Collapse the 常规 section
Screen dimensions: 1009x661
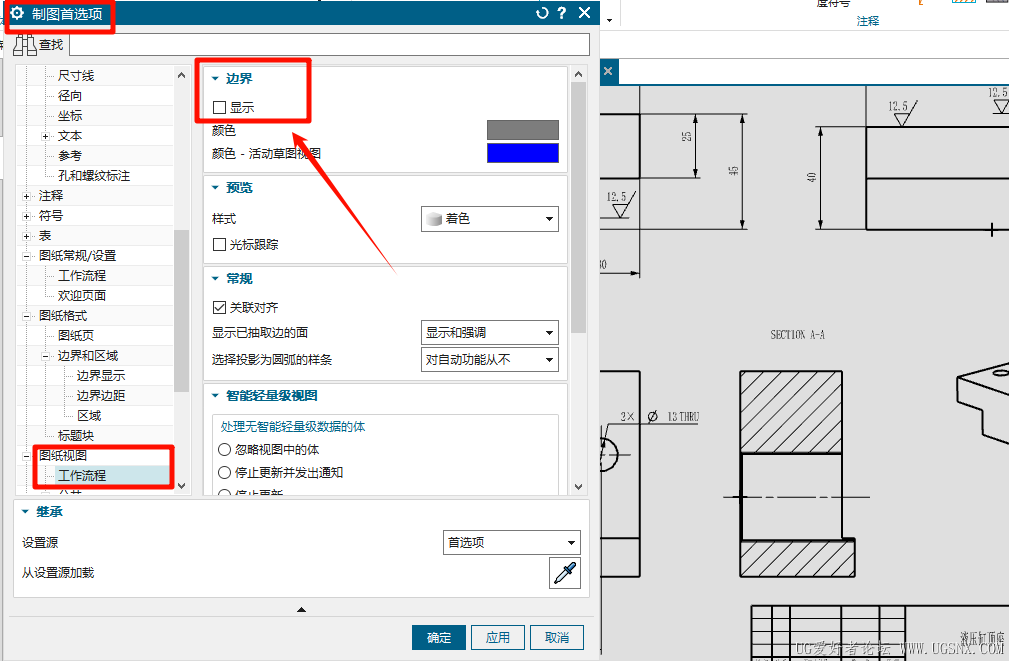(216, 279)
